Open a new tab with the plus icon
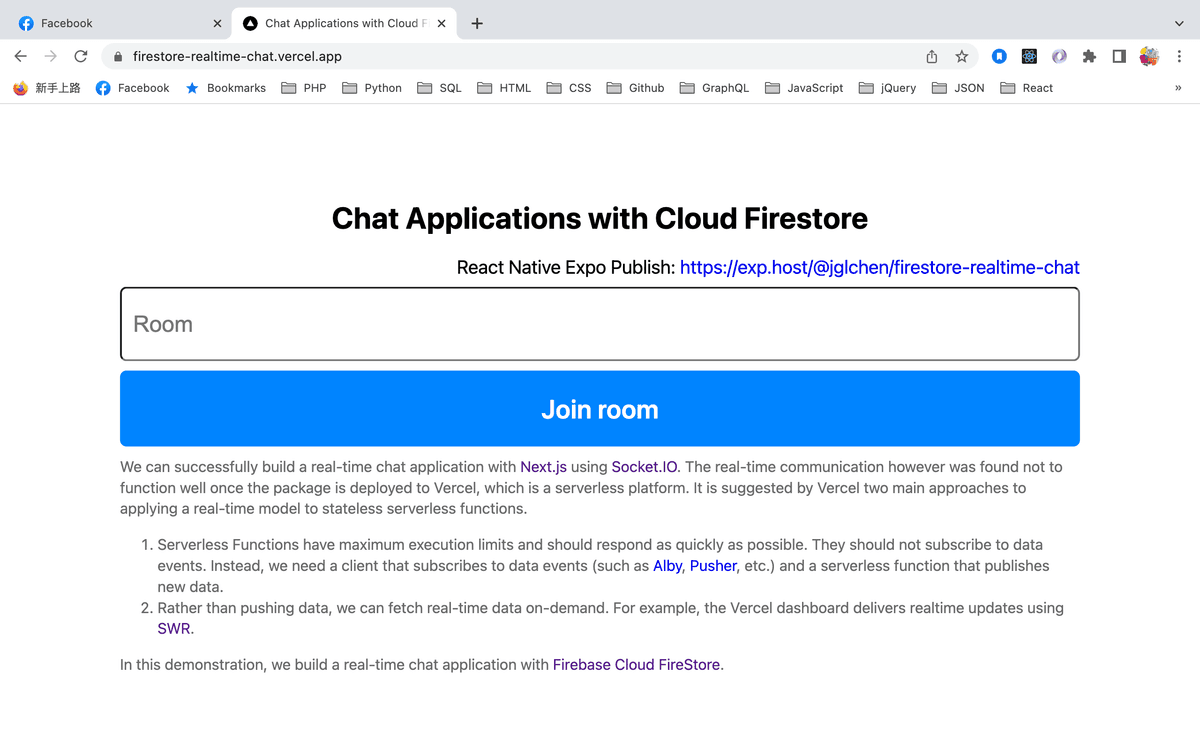 tap(477, 23)
